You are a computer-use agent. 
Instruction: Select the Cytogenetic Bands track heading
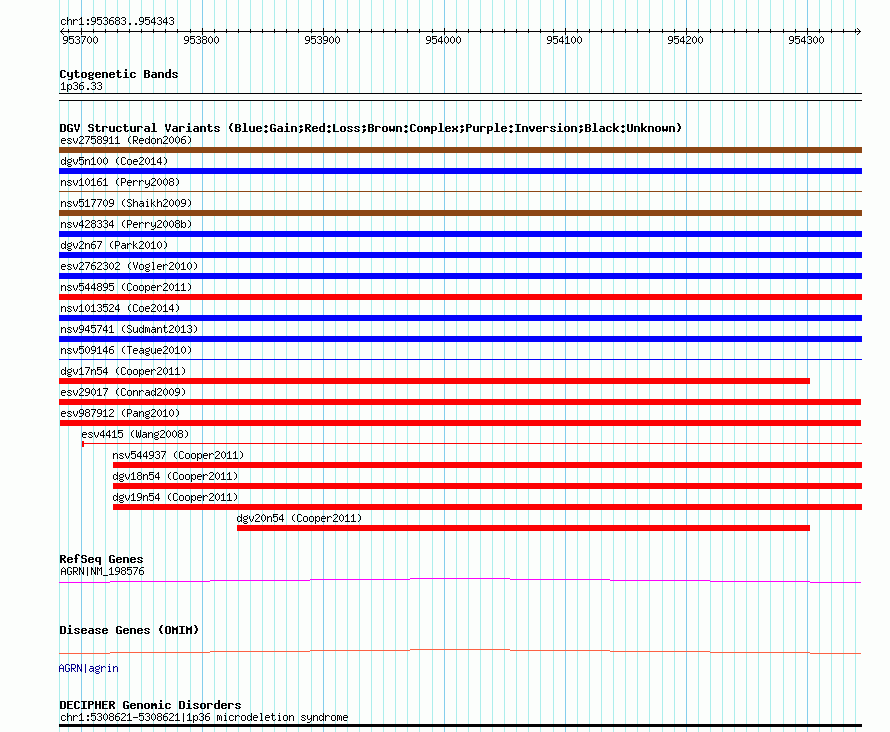pos(119,74)
